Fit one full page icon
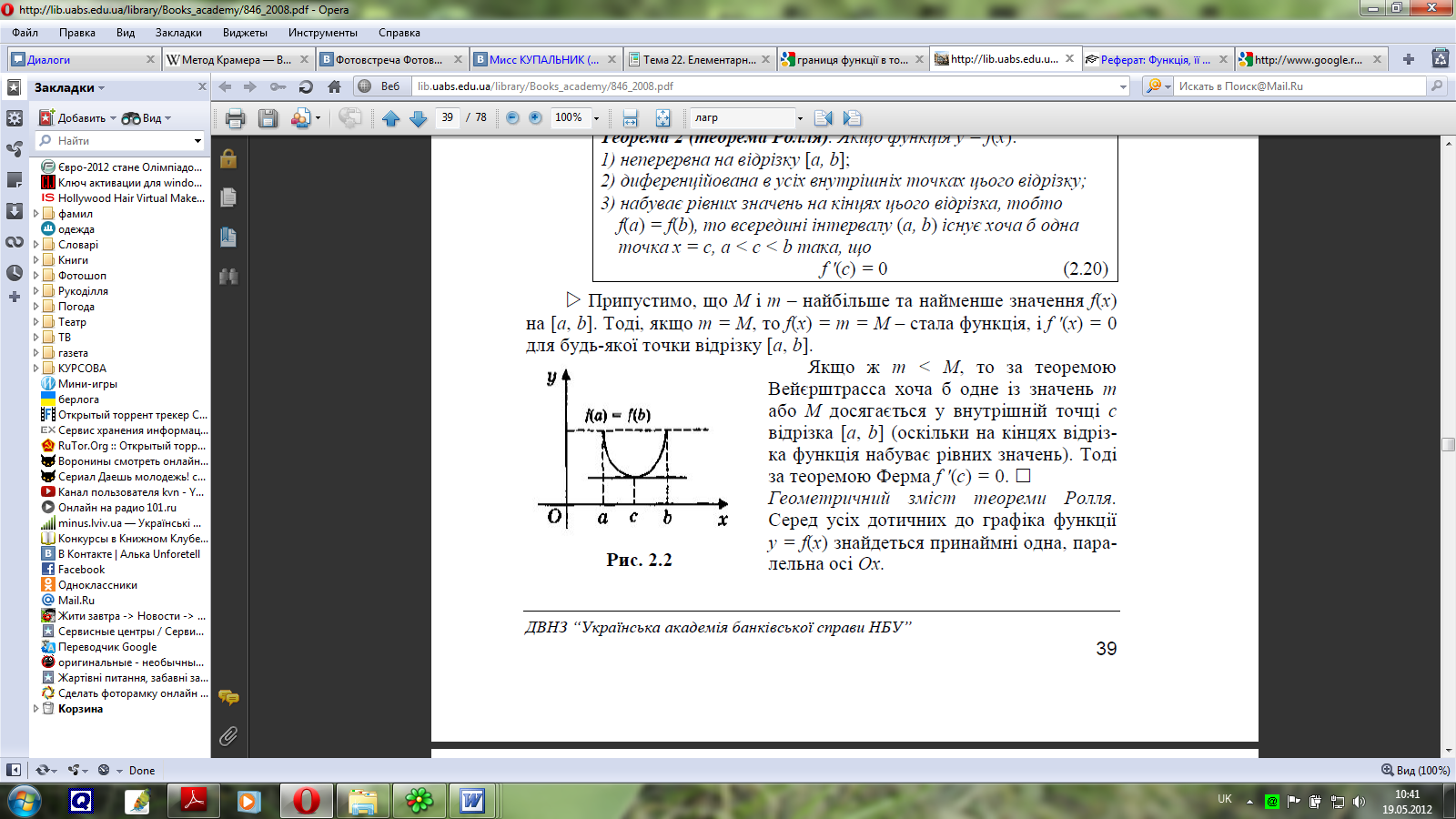The width and height of the screenshot is (1456, 819). (662, 118)
